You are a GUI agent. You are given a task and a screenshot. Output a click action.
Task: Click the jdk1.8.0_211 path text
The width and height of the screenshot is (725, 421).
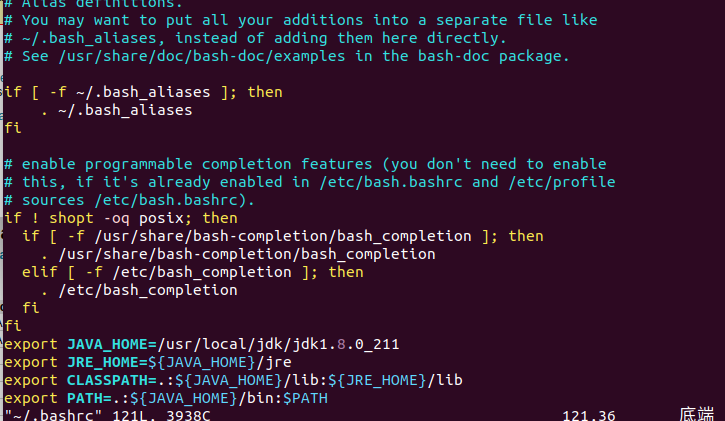(x=346, y=344)
